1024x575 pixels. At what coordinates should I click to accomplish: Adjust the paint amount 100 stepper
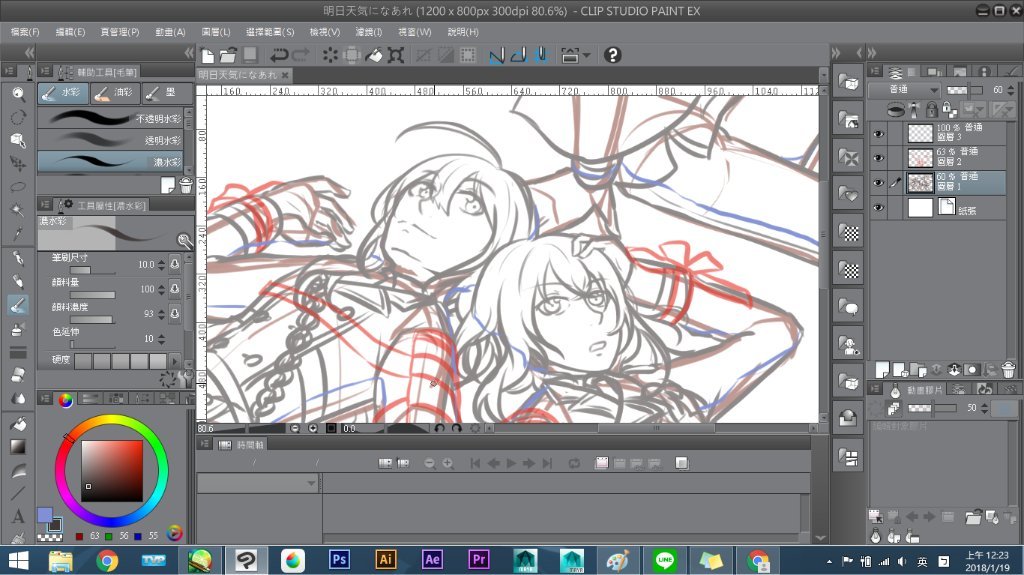161,289
